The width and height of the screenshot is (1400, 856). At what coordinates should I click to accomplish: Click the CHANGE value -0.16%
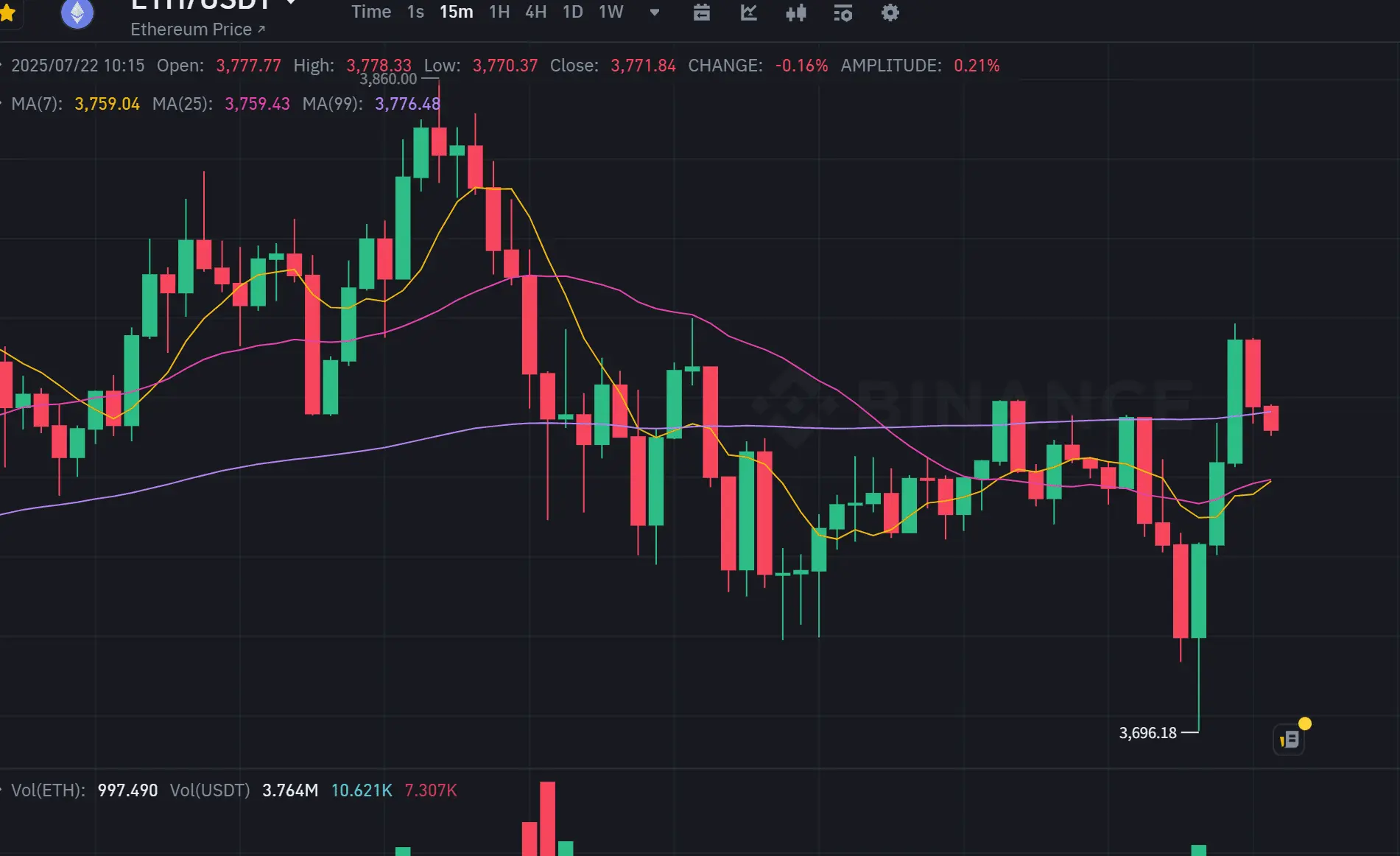801,66
